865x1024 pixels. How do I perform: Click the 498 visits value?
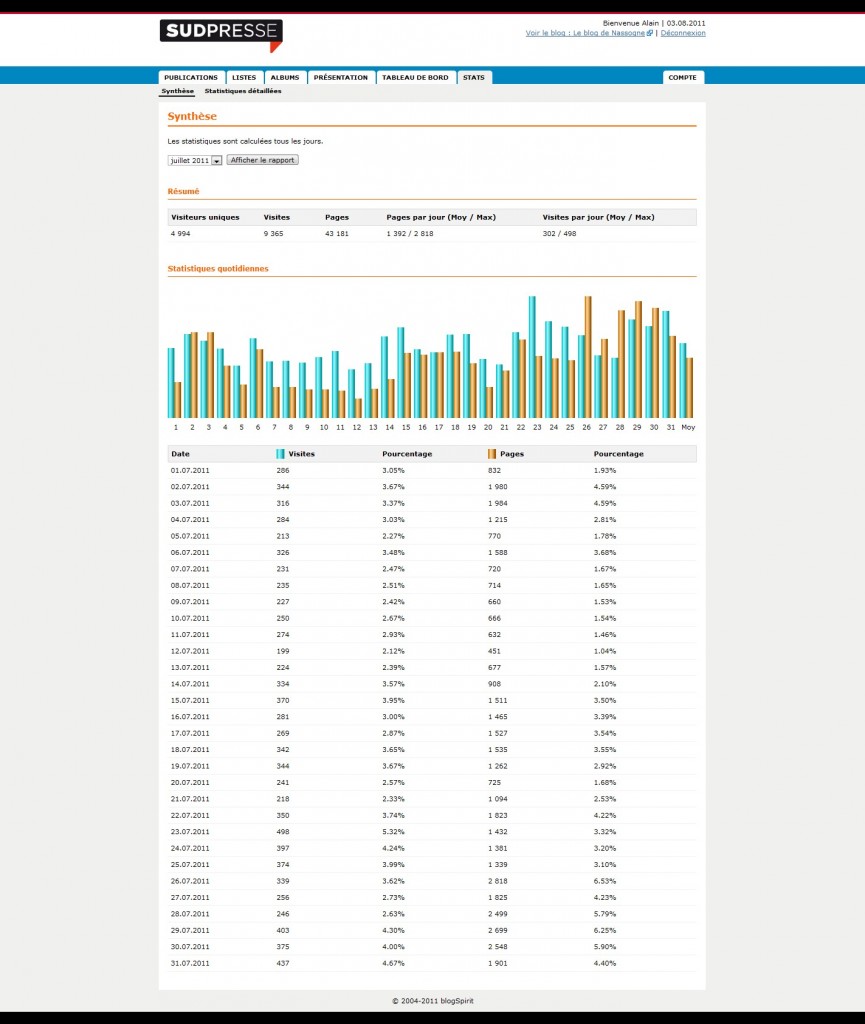(283, 832)
